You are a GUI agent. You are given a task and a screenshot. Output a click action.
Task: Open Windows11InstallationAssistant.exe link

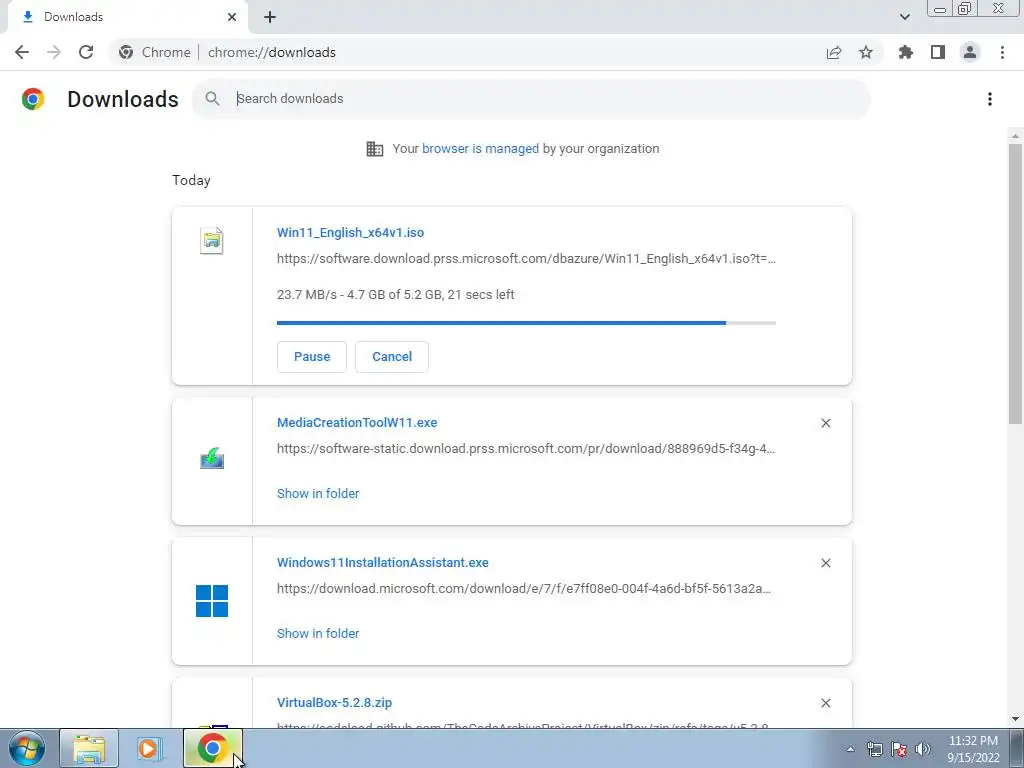pyautogui.click(x=383, y=562)
